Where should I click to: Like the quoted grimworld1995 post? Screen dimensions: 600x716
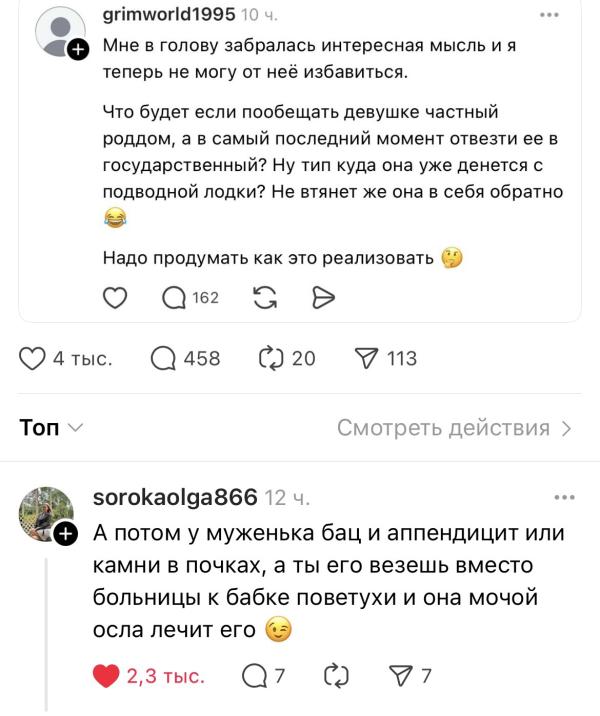click(x=116, y=297)
